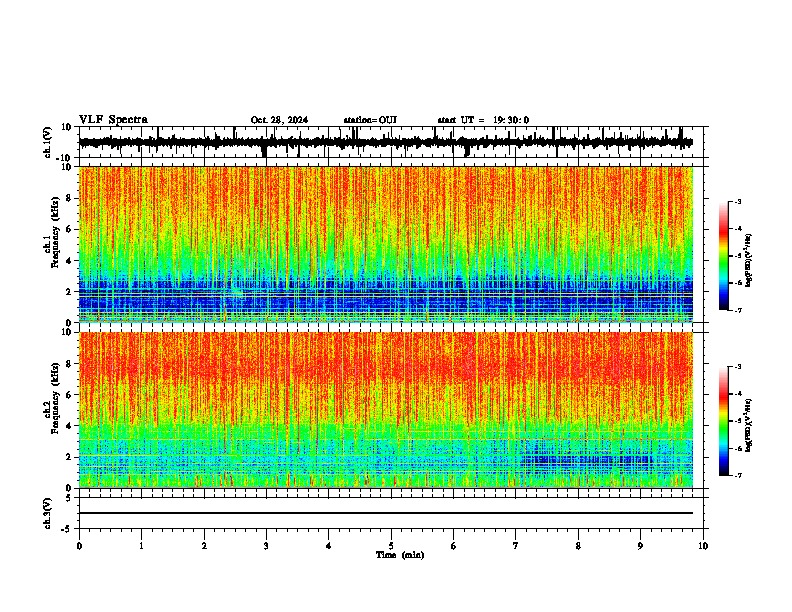Select time-axis tick label "1"
This screenshot has height=612, width=792.
[141, 546]
